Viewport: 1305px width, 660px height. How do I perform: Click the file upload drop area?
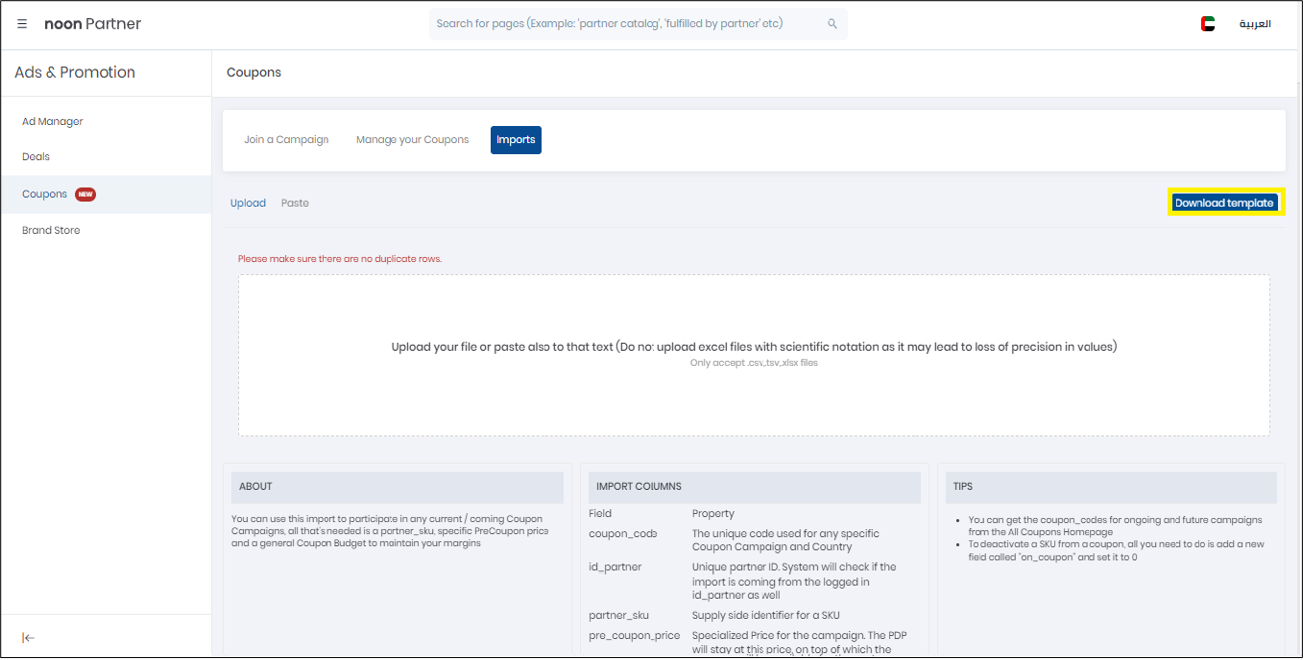(754, 355)
